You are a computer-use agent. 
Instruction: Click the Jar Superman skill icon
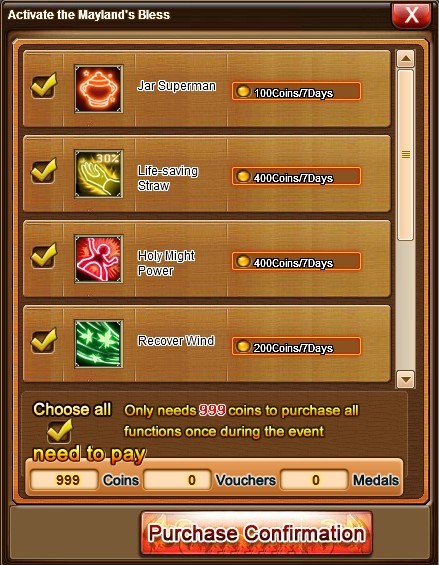click(98, 89)
